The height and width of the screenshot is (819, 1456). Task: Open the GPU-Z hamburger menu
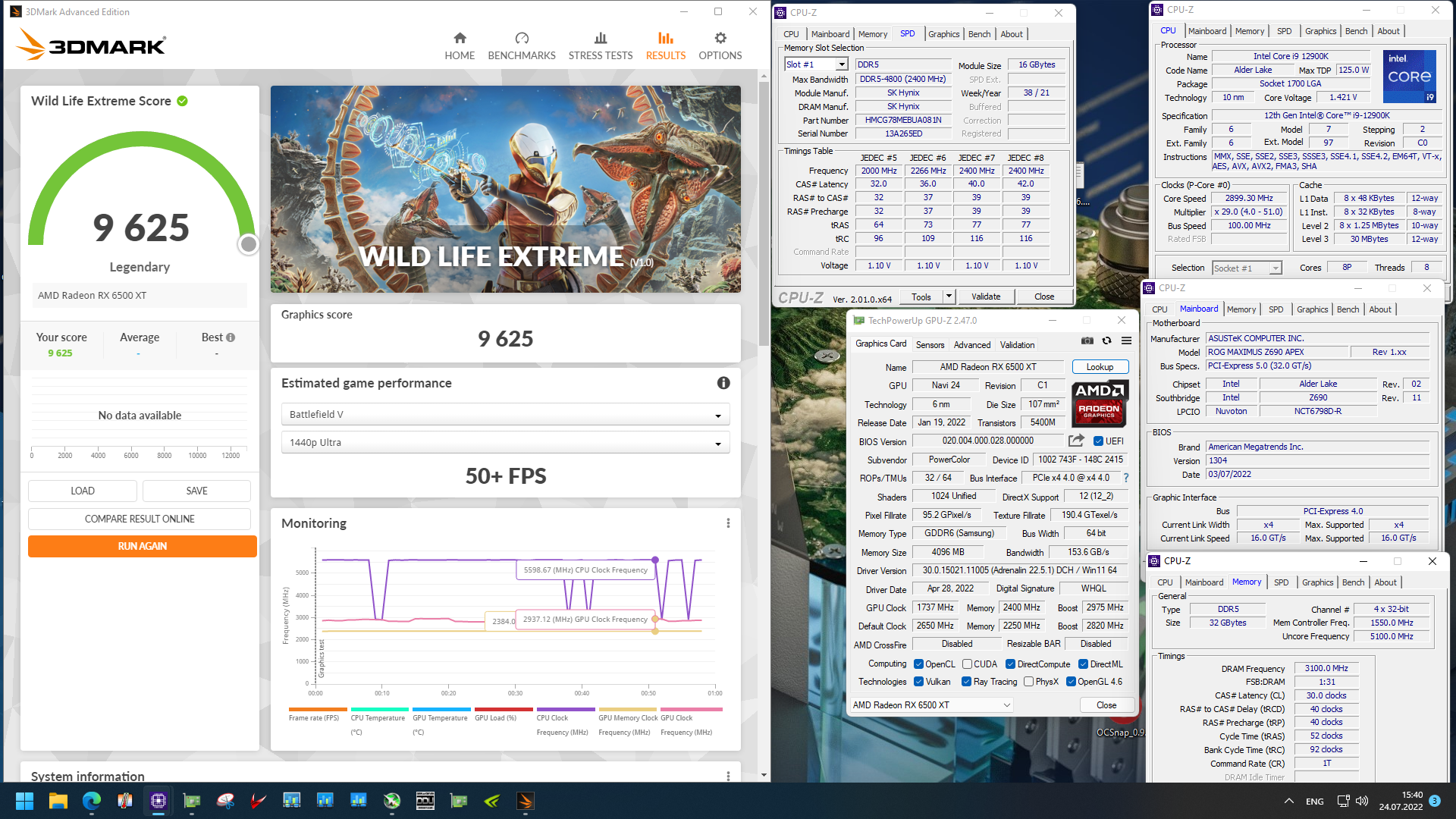1127,340
